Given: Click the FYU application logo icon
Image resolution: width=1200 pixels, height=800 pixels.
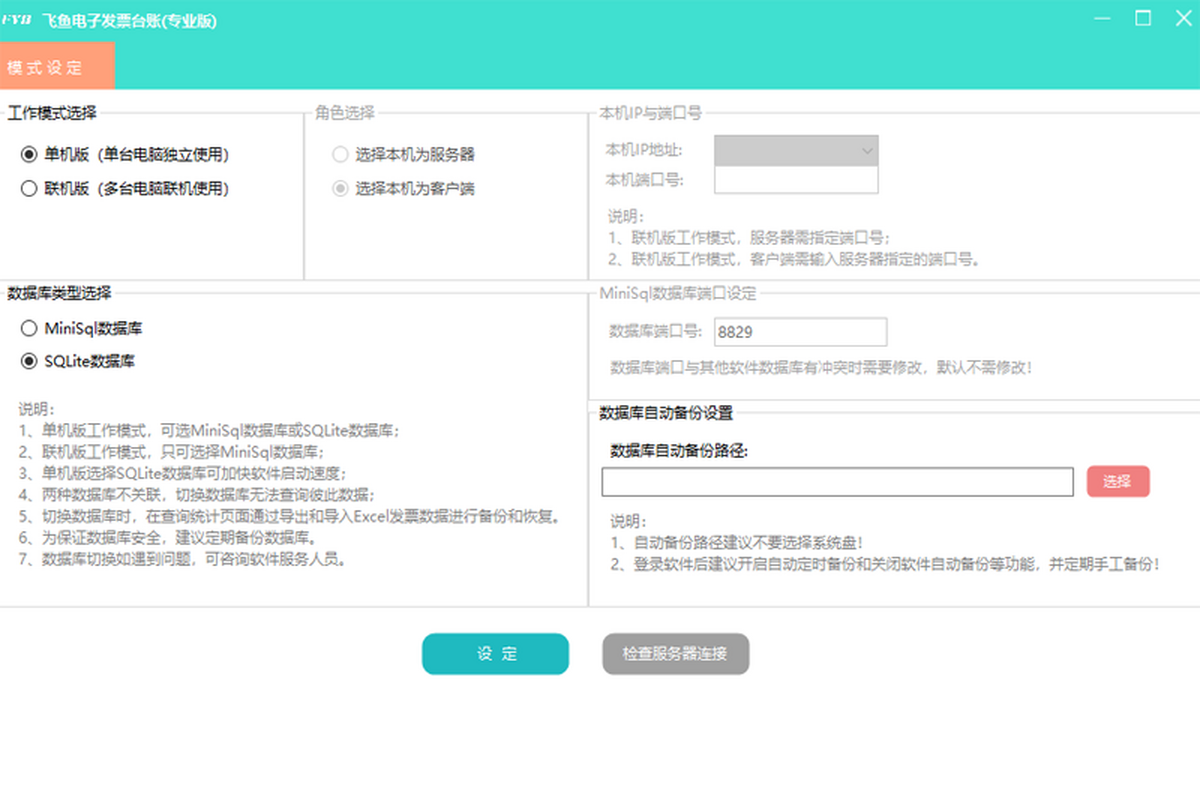Looking at the screenshot, I should pos(17,20).
